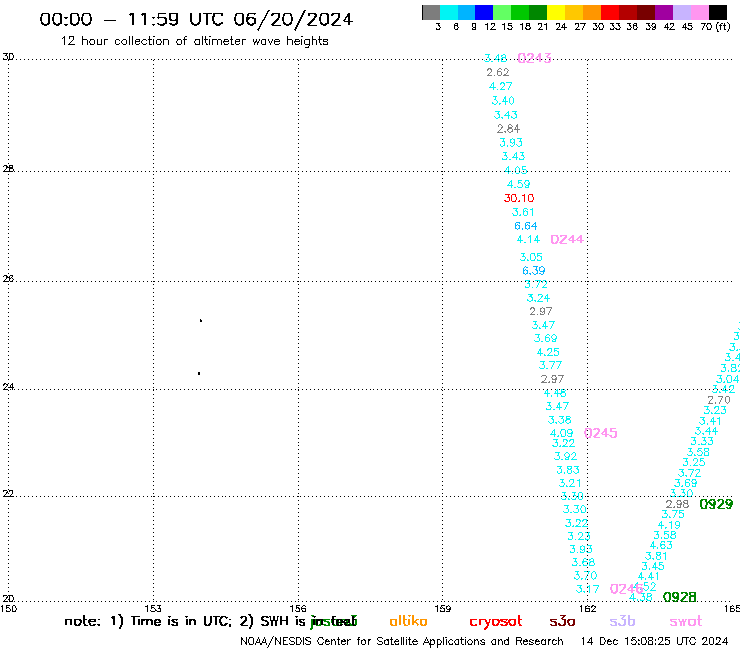Click the blue 6.39 wave height reading
Image resolution: width=740 pixels, height=650 pixels.
[534, 270]
